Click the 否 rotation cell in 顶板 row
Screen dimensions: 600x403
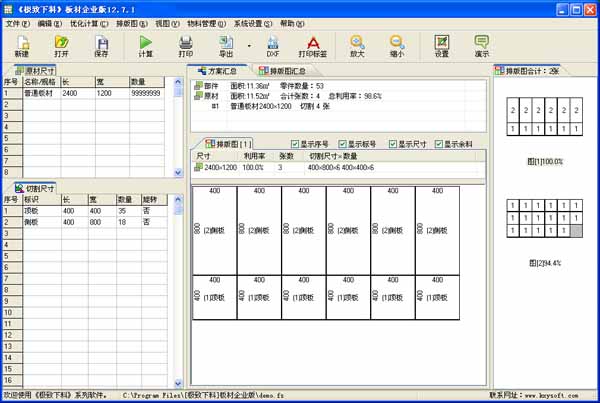(x=154, y=211)
